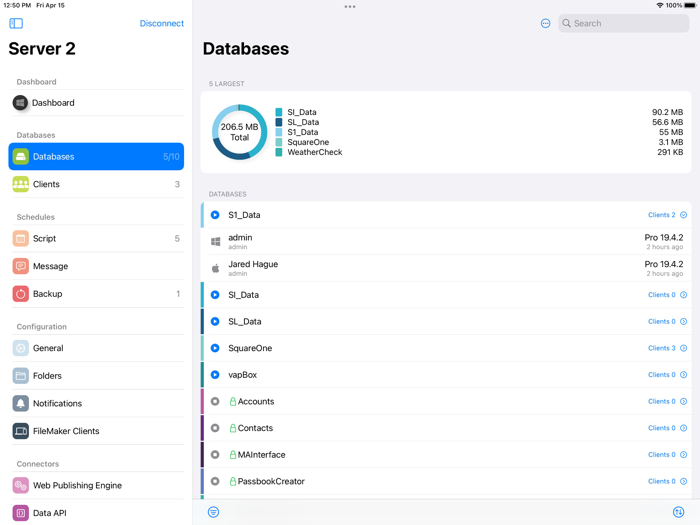
Task: Select the Databases sidebar entry
Action: point(96,156)
